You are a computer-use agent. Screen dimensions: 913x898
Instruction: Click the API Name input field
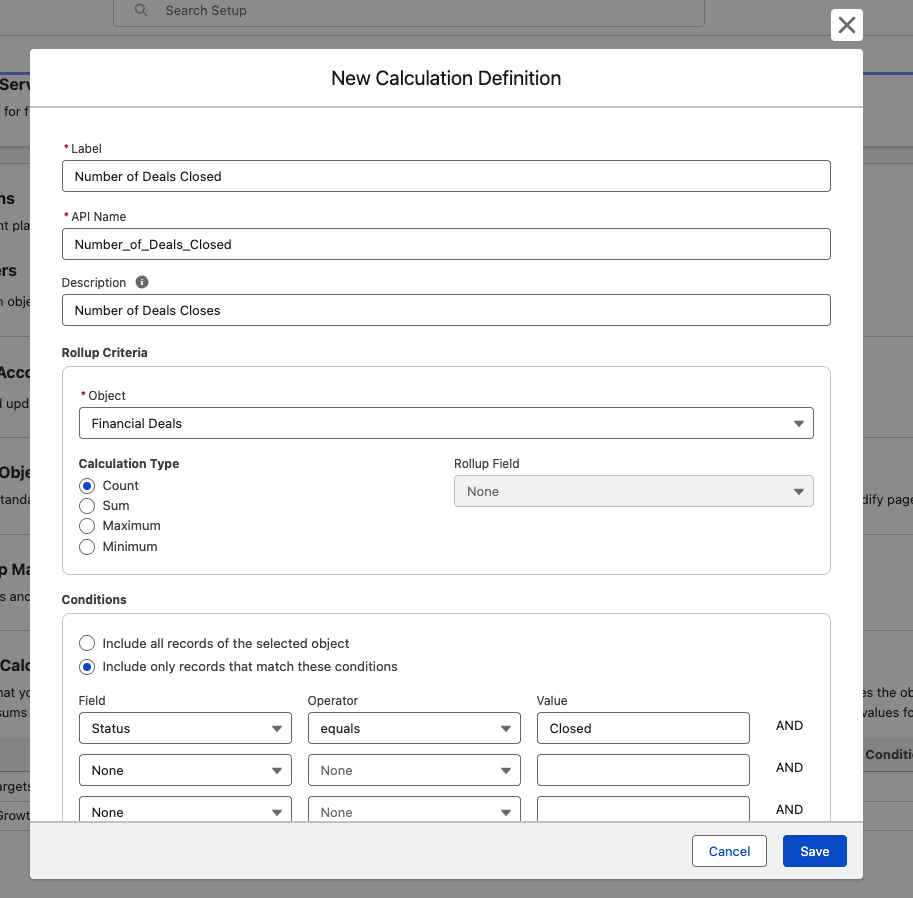[446, 244]
